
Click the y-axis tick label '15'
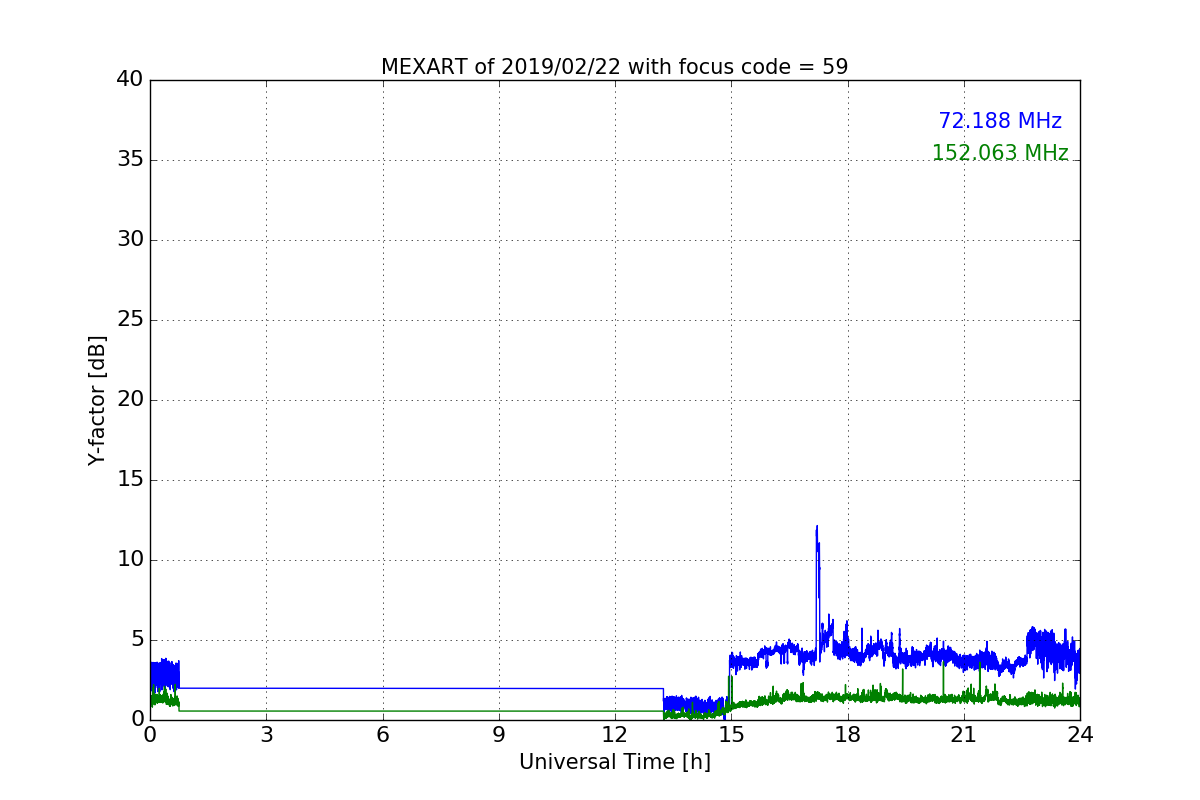tap(130, 480)
